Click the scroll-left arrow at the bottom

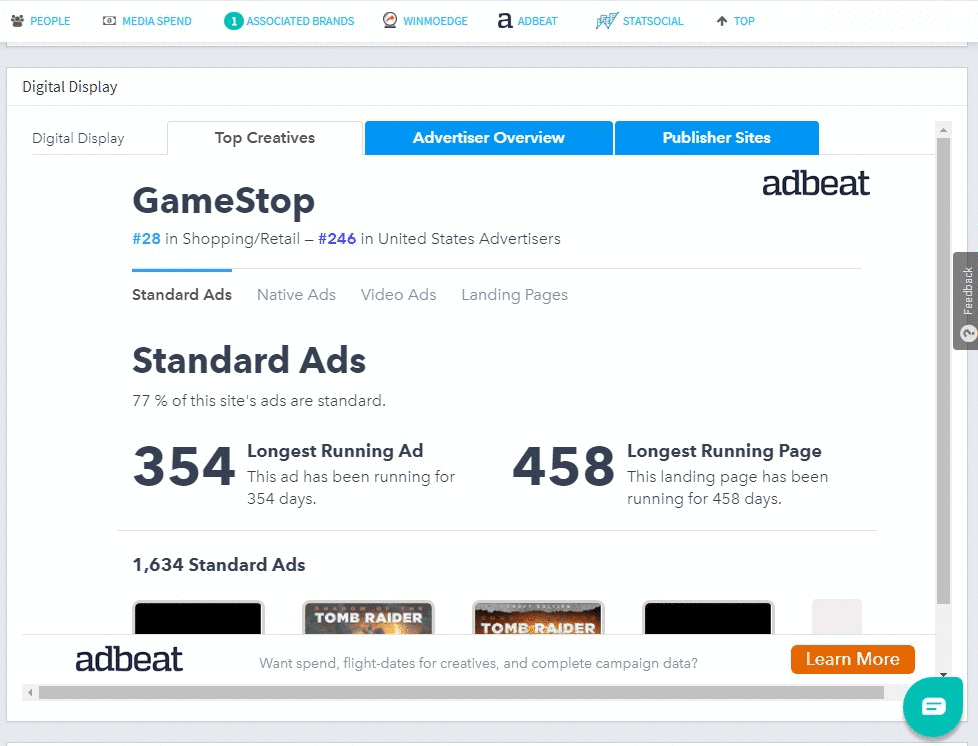[29, 692]
